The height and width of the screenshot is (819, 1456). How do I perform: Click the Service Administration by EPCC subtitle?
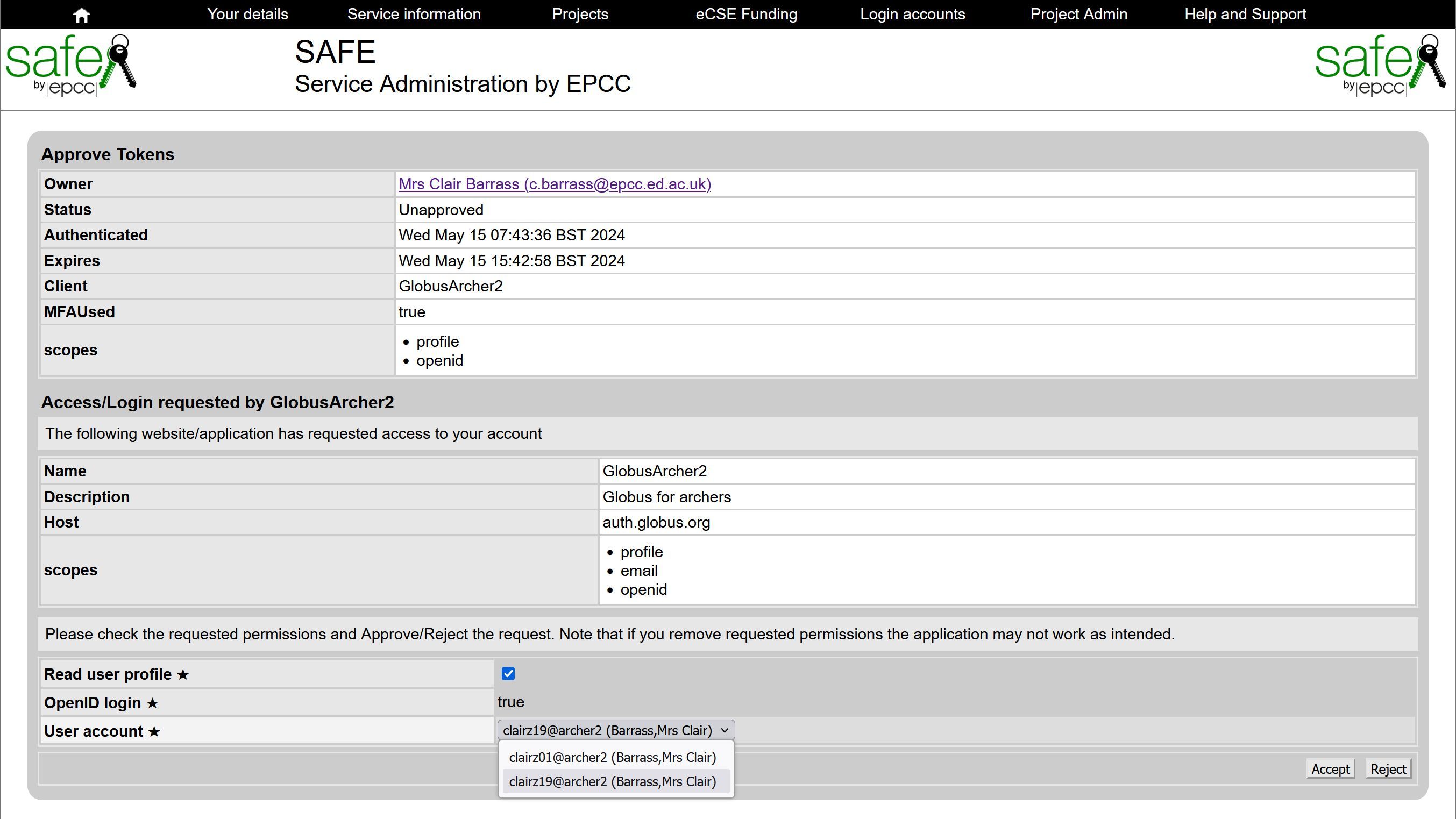[x=463, y=84]
